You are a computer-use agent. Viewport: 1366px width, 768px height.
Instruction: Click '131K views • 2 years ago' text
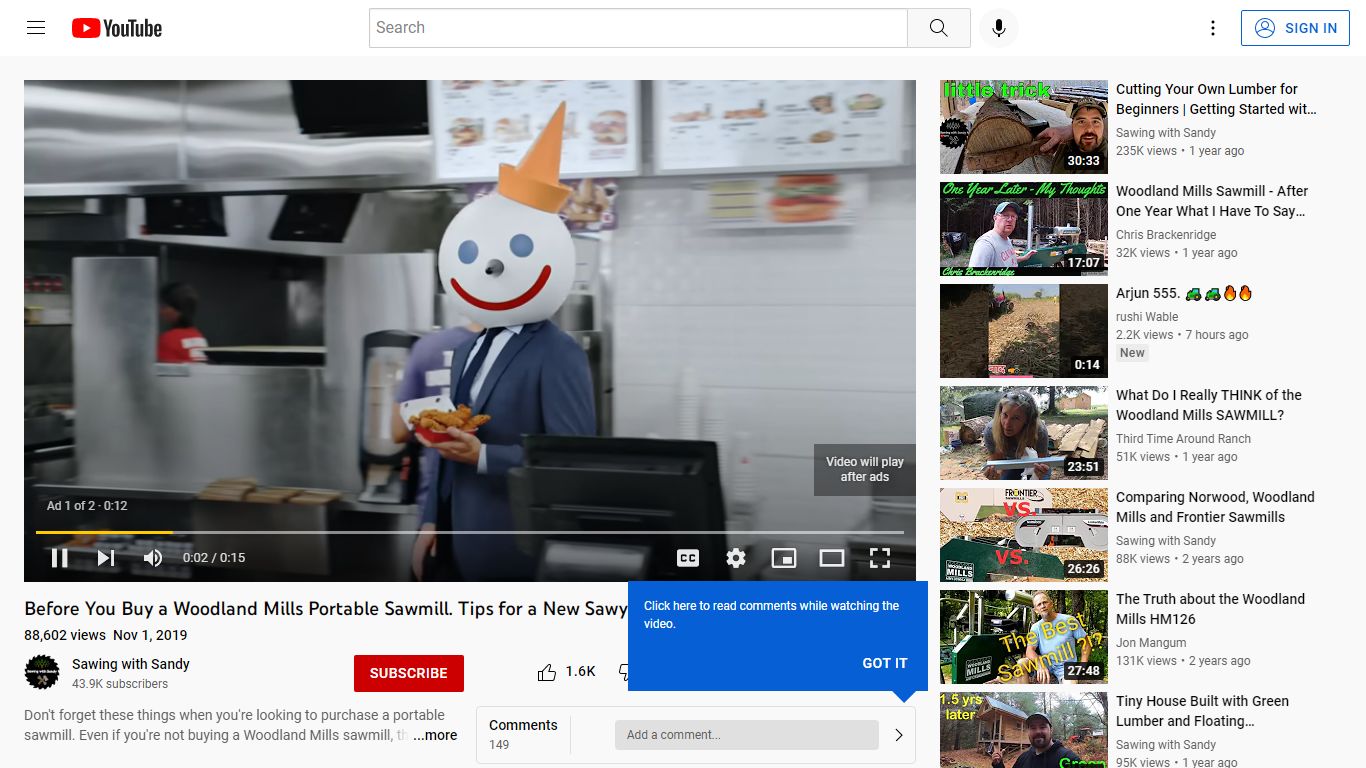(x=1183, y=661)
